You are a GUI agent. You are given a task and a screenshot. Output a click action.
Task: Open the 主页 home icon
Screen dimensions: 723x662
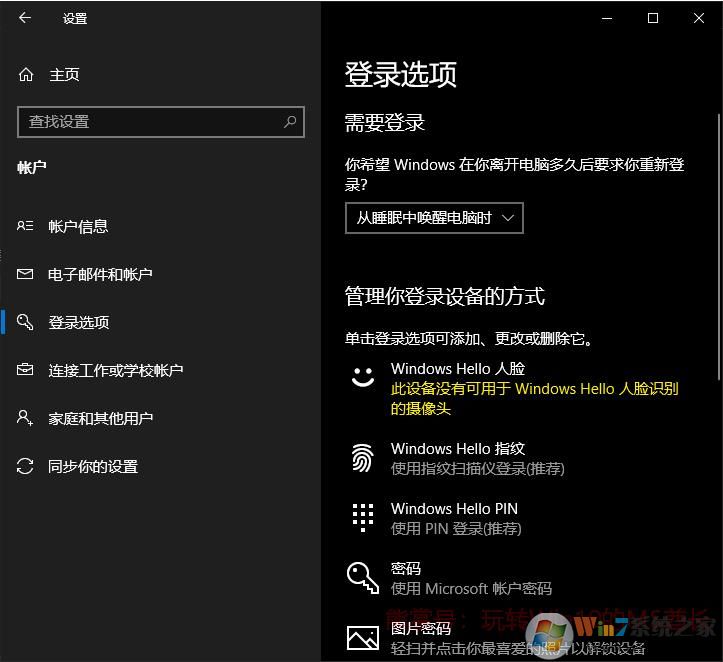tap(26, 74)
